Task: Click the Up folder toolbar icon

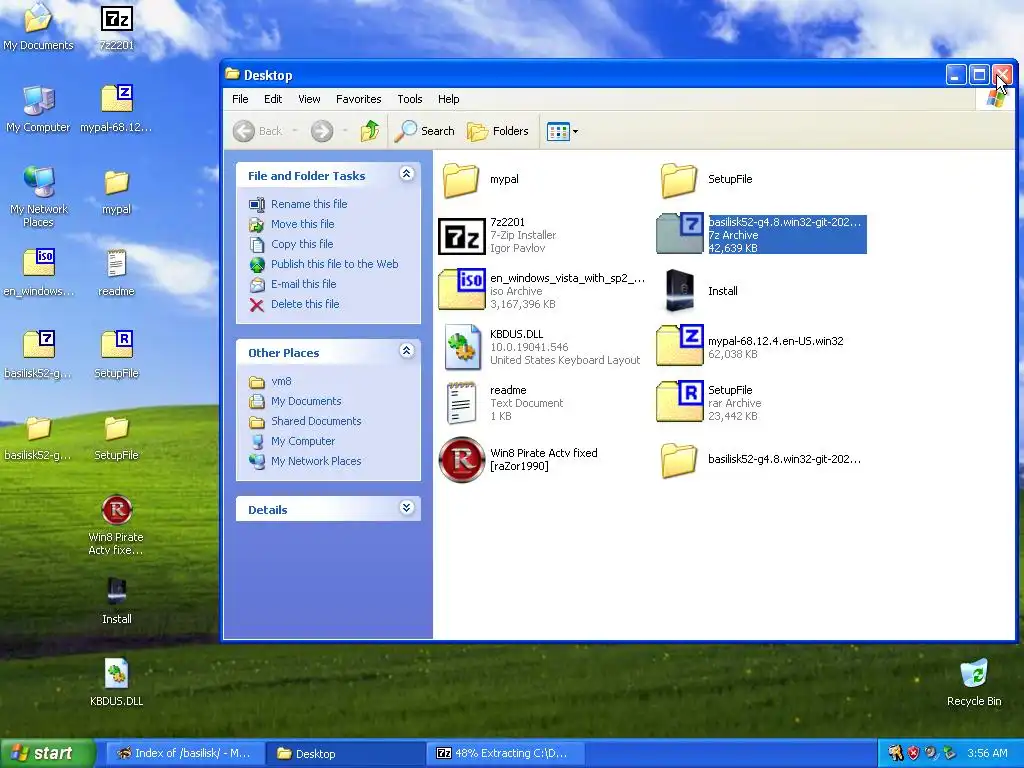Action: click(x=370, y=131)
